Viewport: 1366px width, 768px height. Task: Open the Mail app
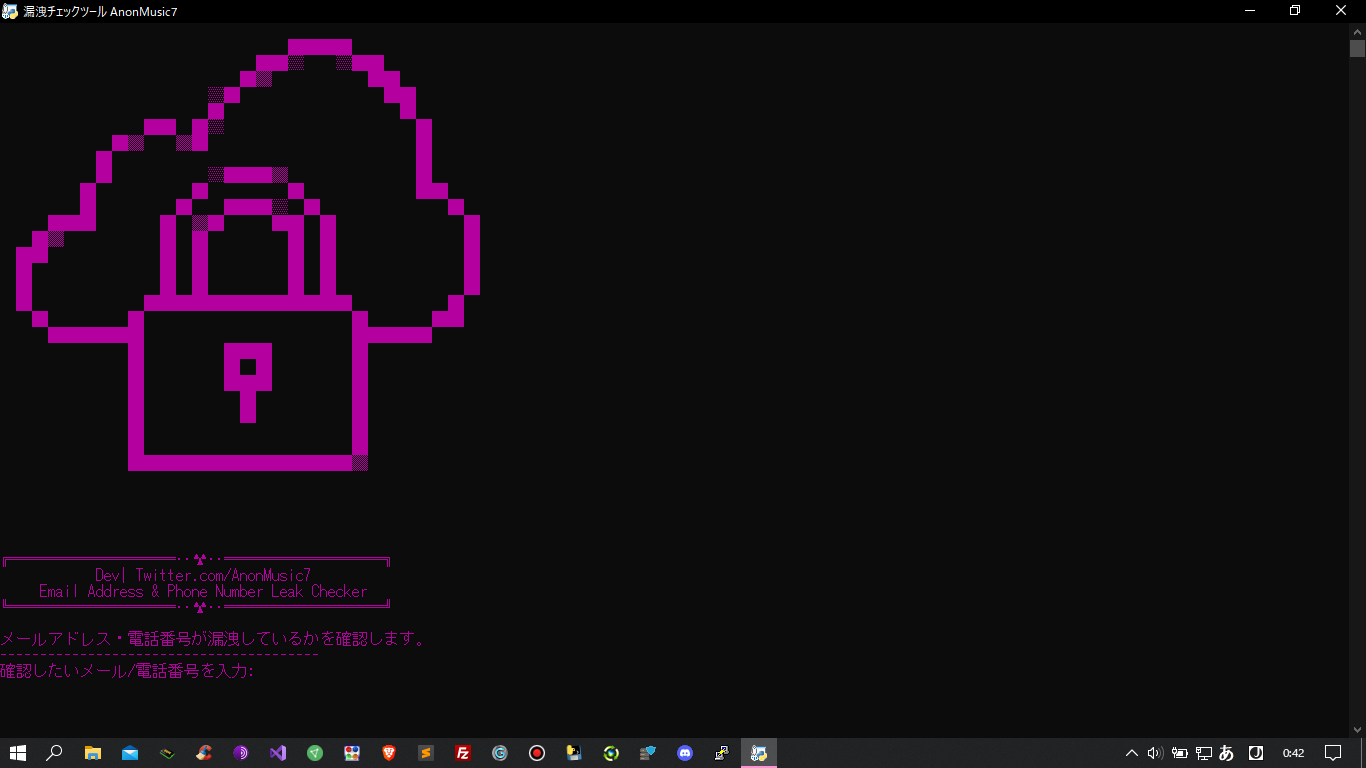129,753
